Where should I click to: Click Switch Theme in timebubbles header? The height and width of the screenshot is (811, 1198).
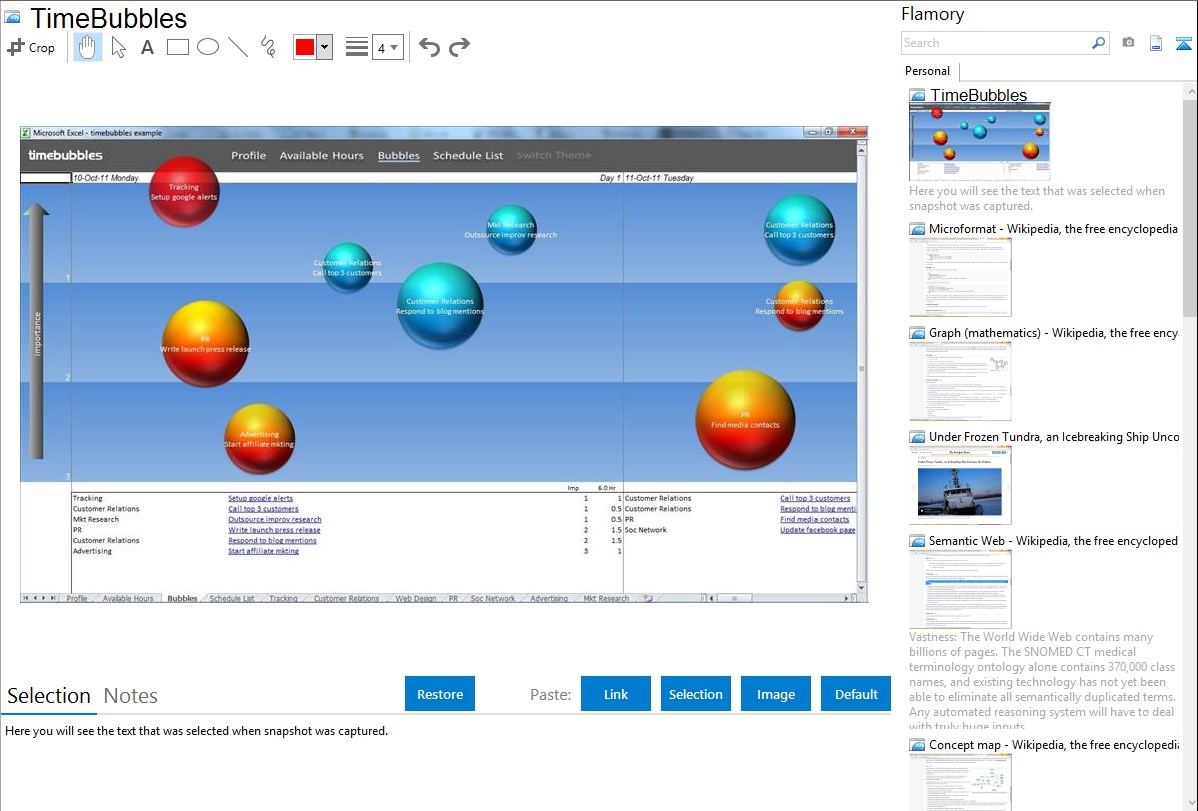coord(553,156)
